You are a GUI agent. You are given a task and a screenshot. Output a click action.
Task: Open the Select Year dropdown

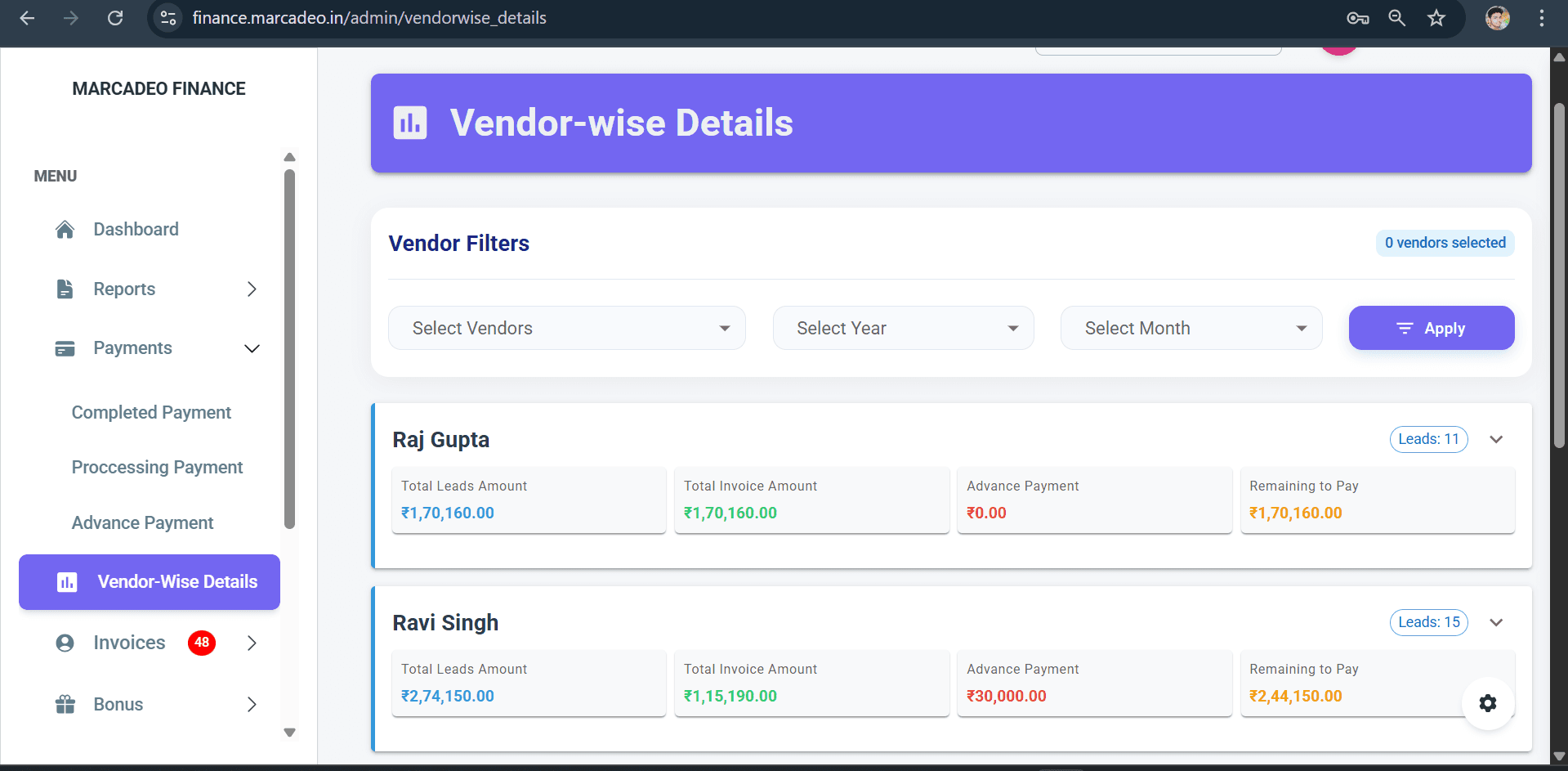[902, 328]
